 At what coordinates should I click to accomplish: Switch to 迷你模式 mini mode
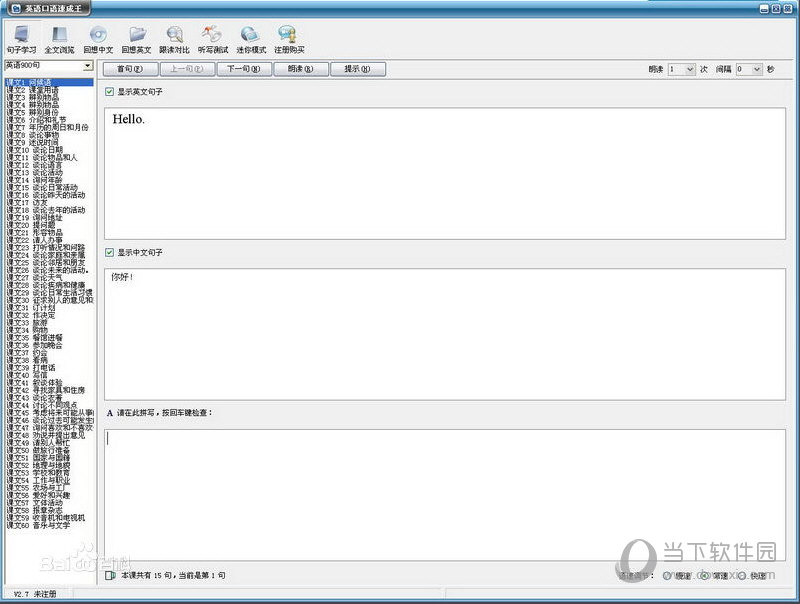[x=251, y=39]
